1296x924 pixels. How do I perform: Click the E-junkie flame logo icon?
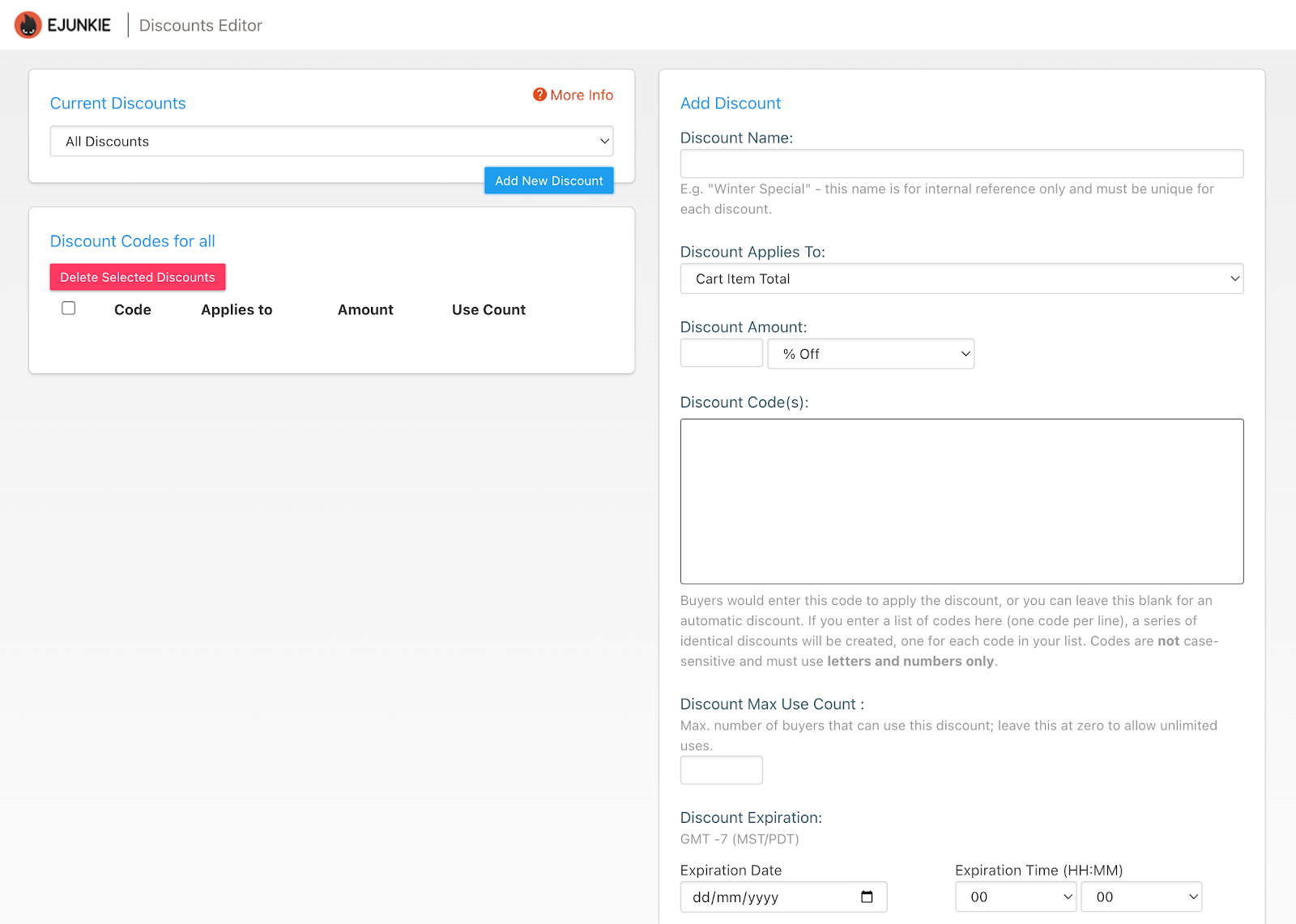[x=28, y=25]
